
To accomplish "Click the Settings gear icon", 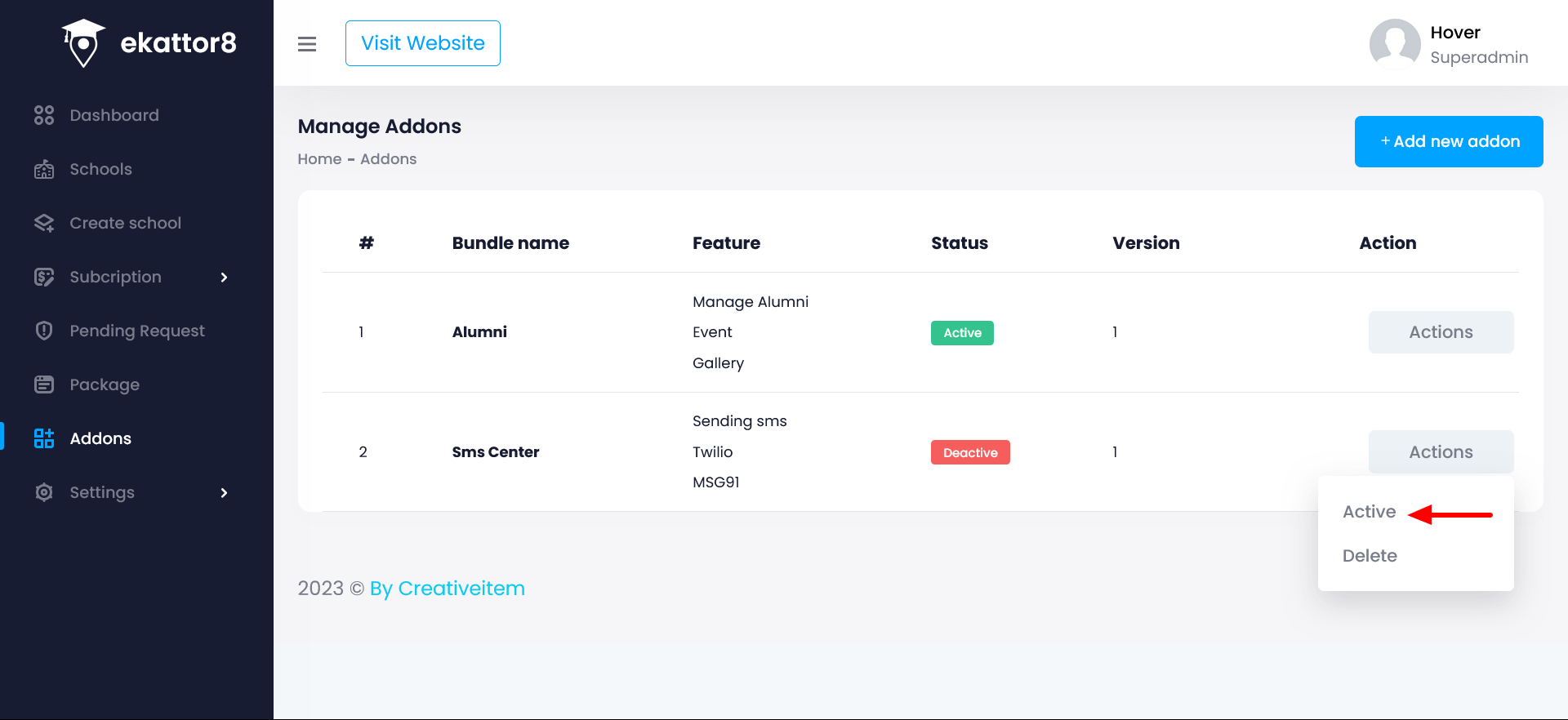I will [x=44, y=492].
